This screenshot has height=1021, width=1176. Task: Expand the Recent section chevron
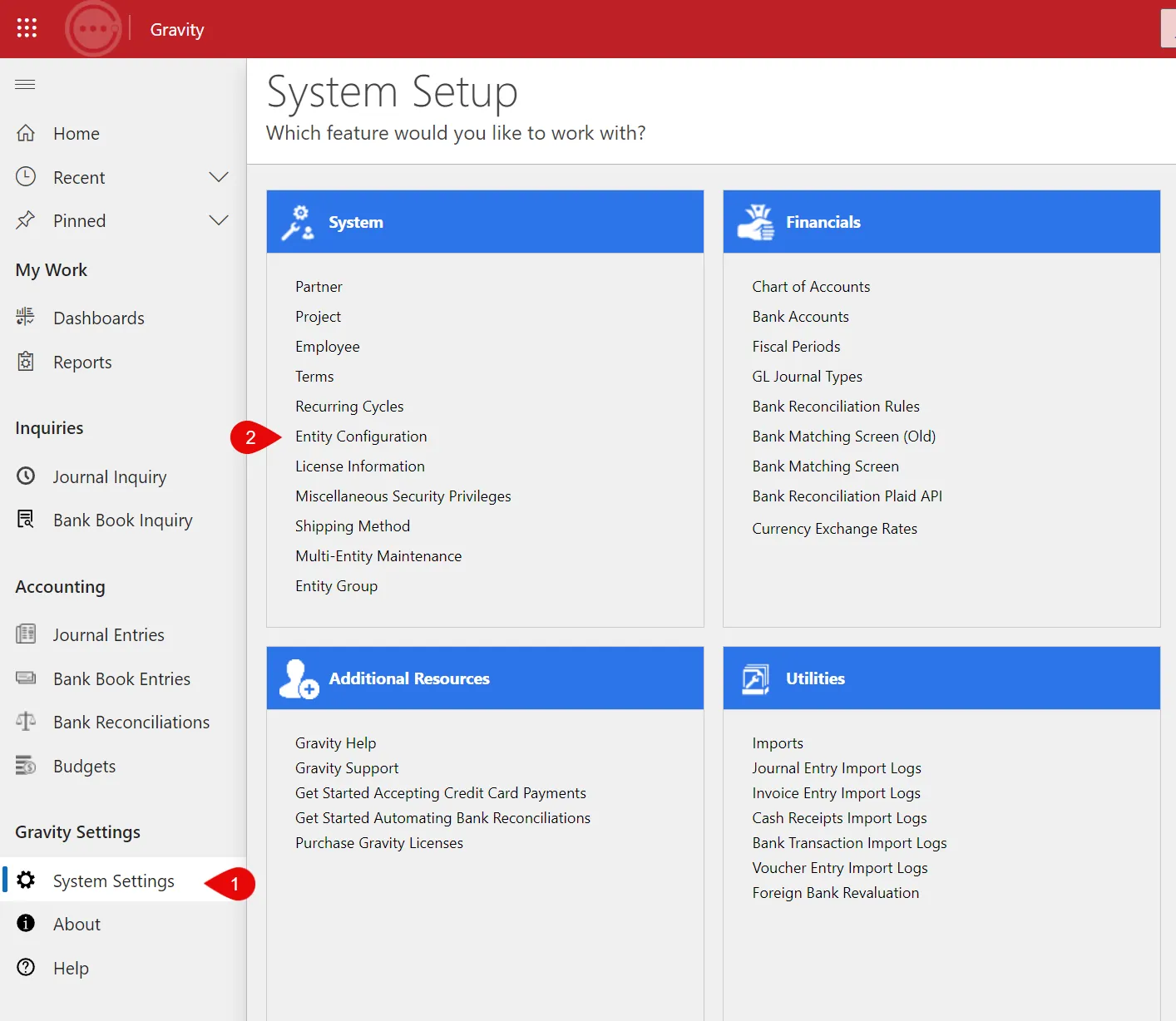219,177
